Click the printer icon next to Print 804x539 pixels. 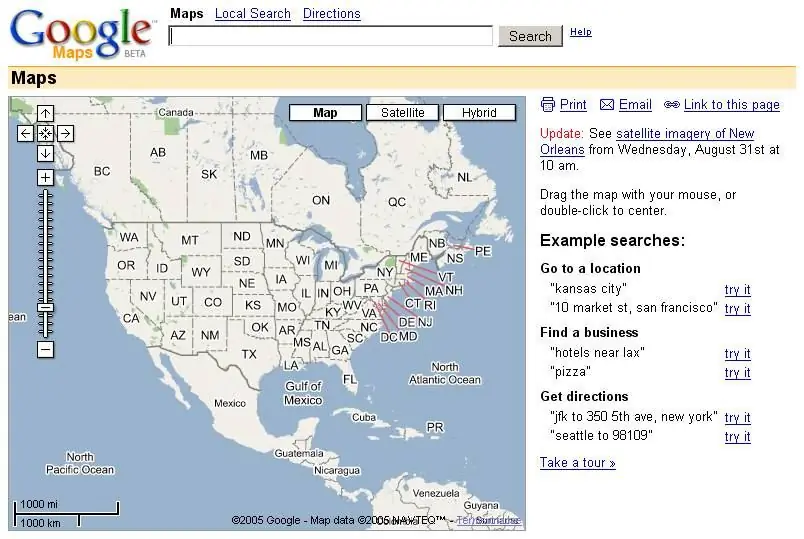(x=548, y=105)
